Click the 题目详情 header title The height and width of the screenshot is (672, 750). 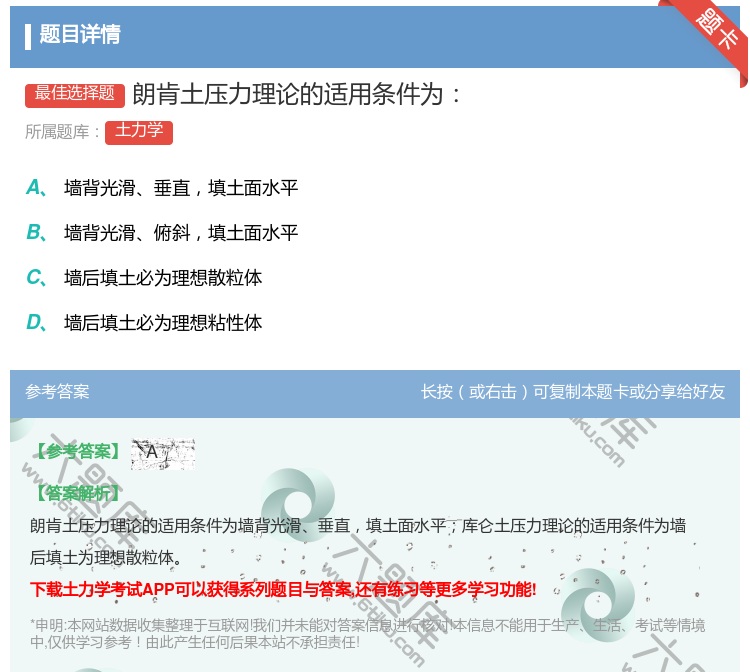click(80, 34)
